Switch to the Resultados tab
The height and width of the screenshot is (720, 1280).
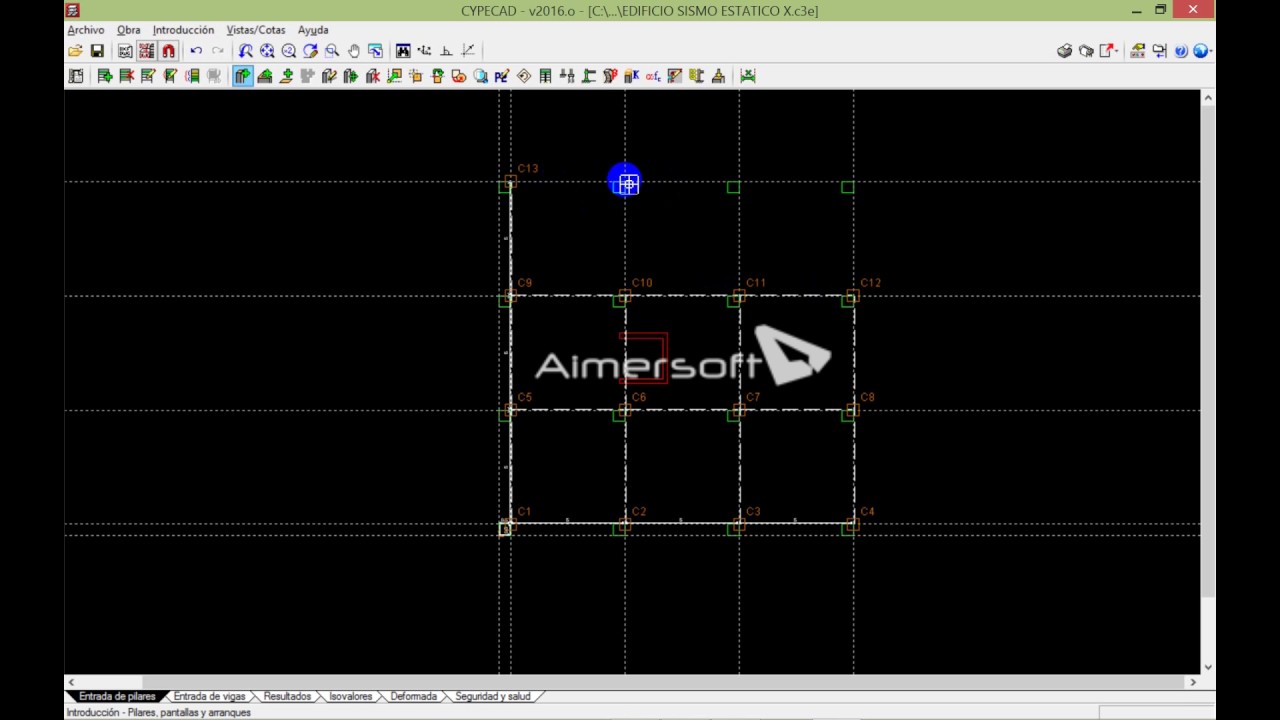tap(287, 696)
